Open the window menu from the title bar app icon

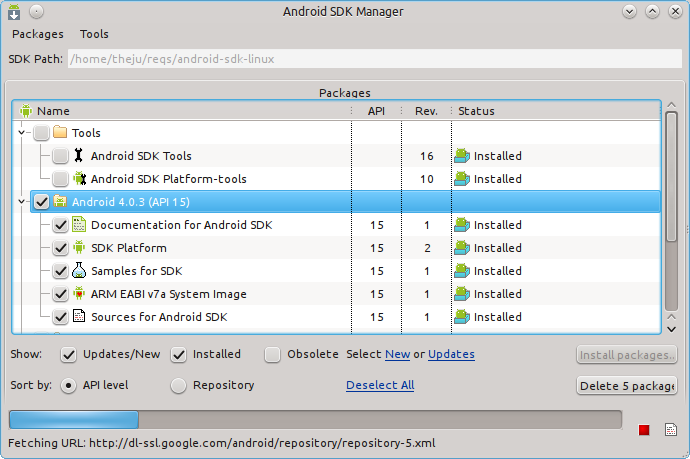tap(14, 12)
